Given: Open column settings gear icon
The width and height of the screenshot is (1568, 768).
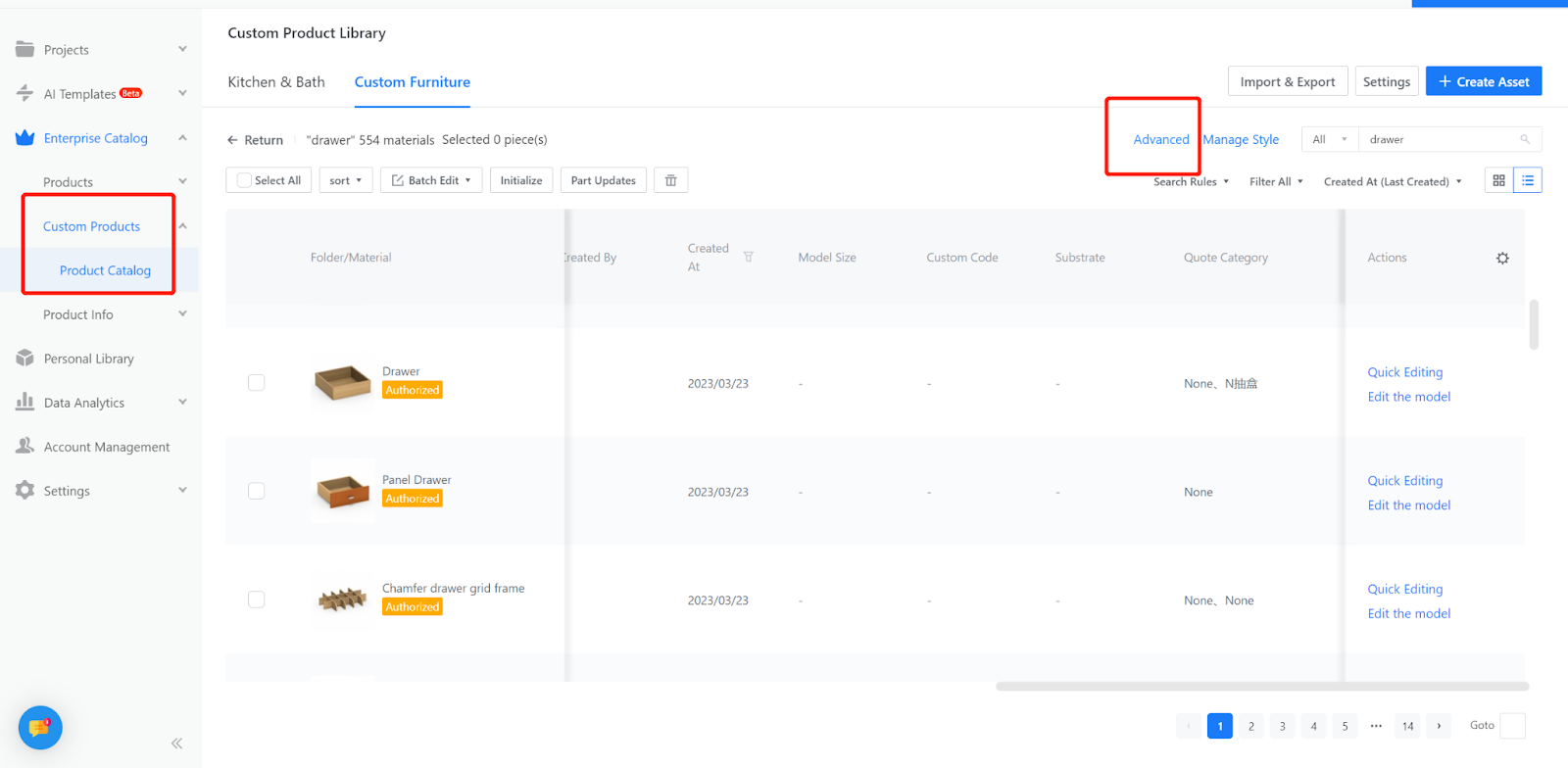Looking at the screenshot, I should coord(1502,258).
